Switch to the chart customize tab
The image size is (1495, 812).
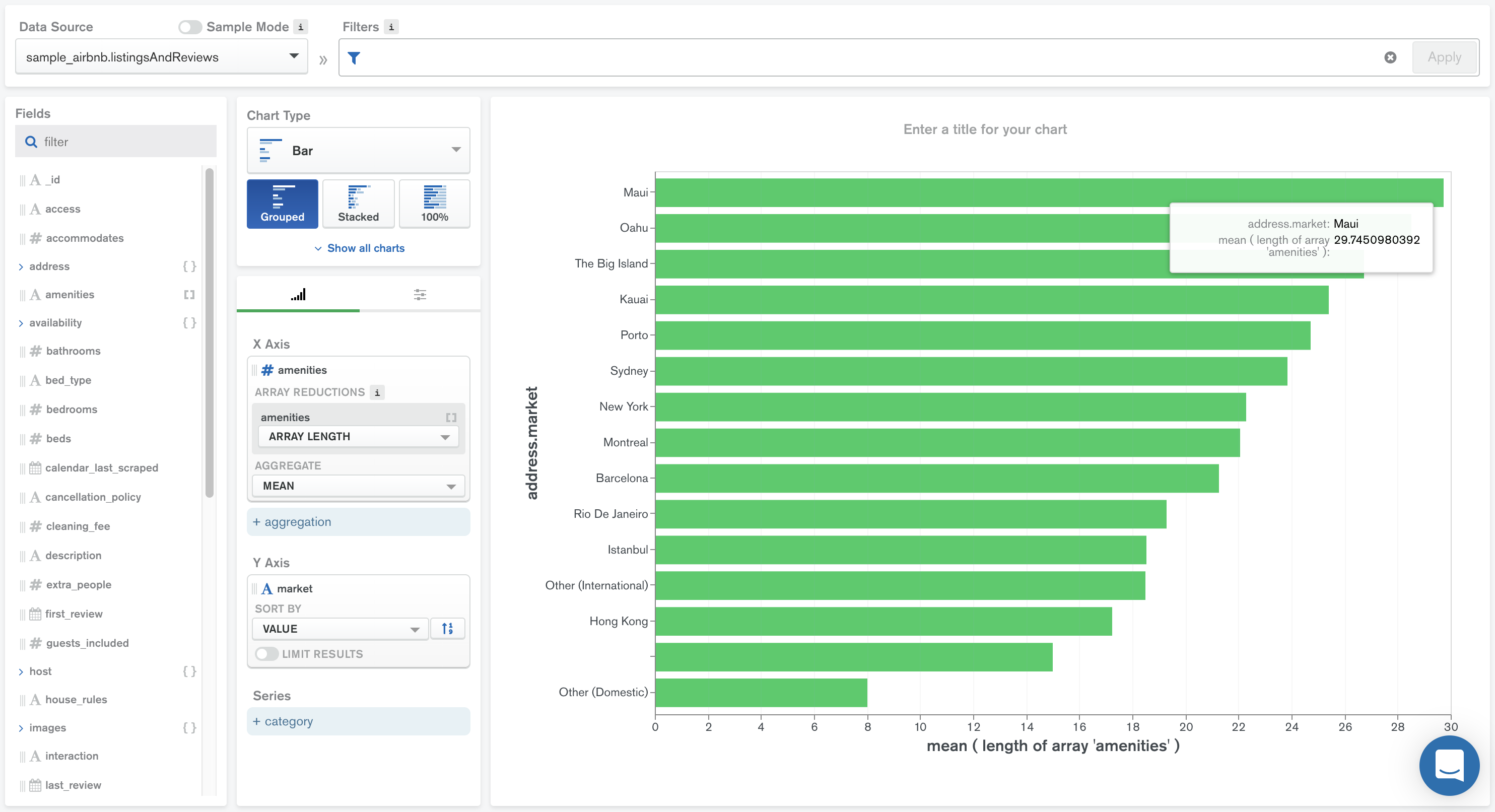pos(420,295)
